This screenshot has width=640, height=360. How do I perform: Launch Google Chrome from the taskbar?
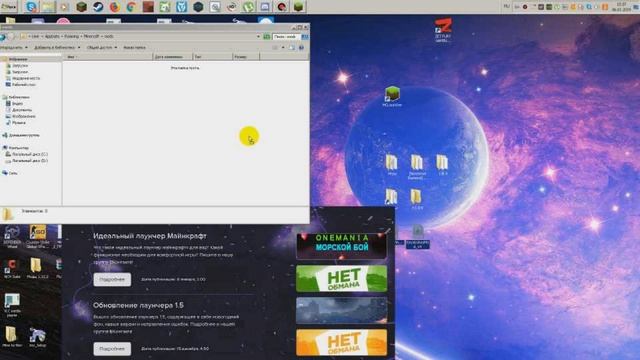pyautogui.click(x=131, y=7)
